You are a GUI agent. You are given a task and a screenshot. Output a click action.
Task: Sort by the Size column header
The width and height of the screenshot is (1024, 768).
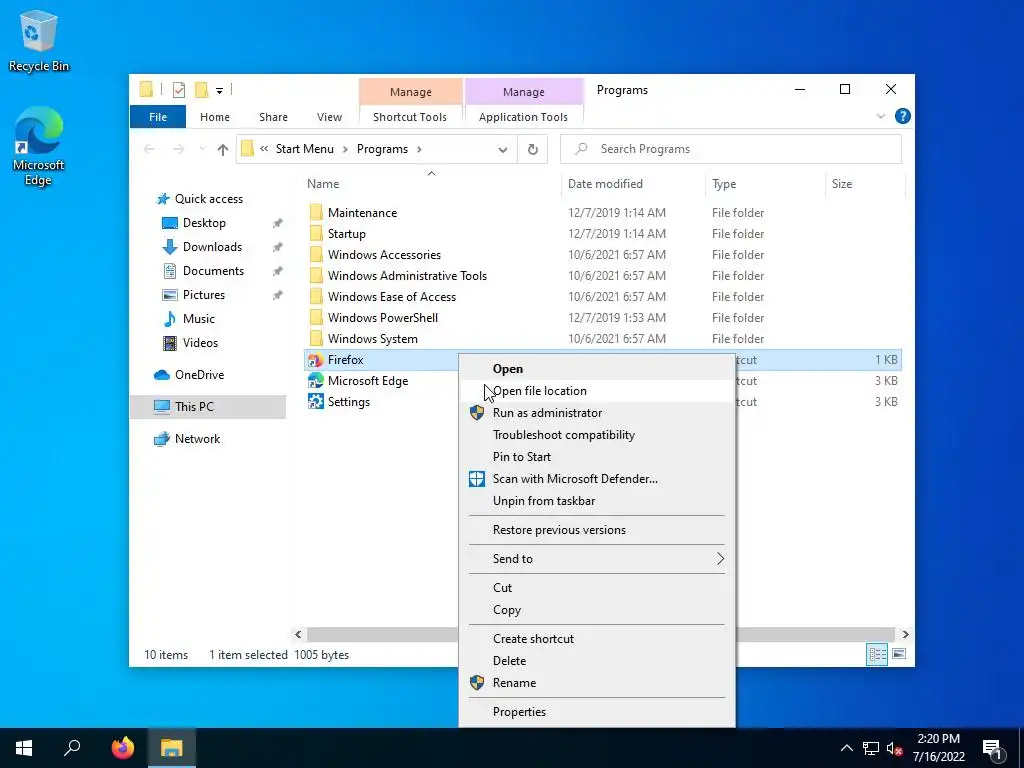(865, 184)
